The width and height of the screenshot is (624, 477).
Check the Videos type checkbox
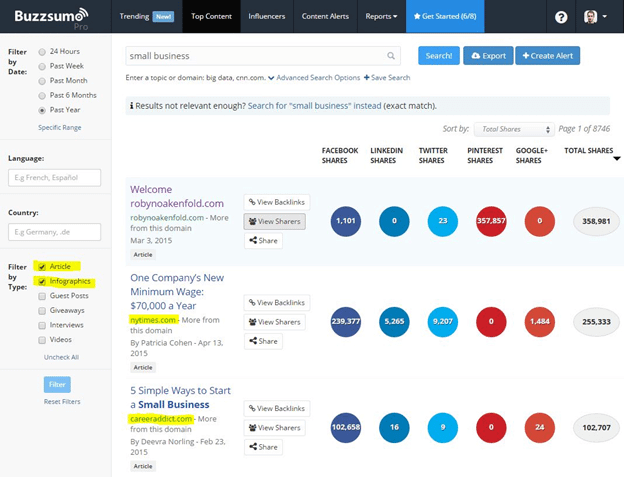[42, 340]
